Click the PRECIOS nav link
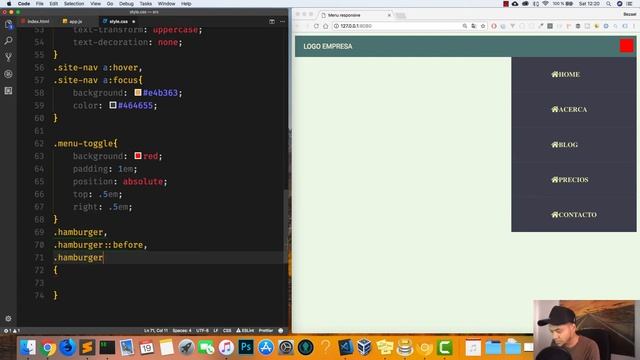Image resolution: width=640 pixels, height=360 pixels. click(x=570, y=180)
